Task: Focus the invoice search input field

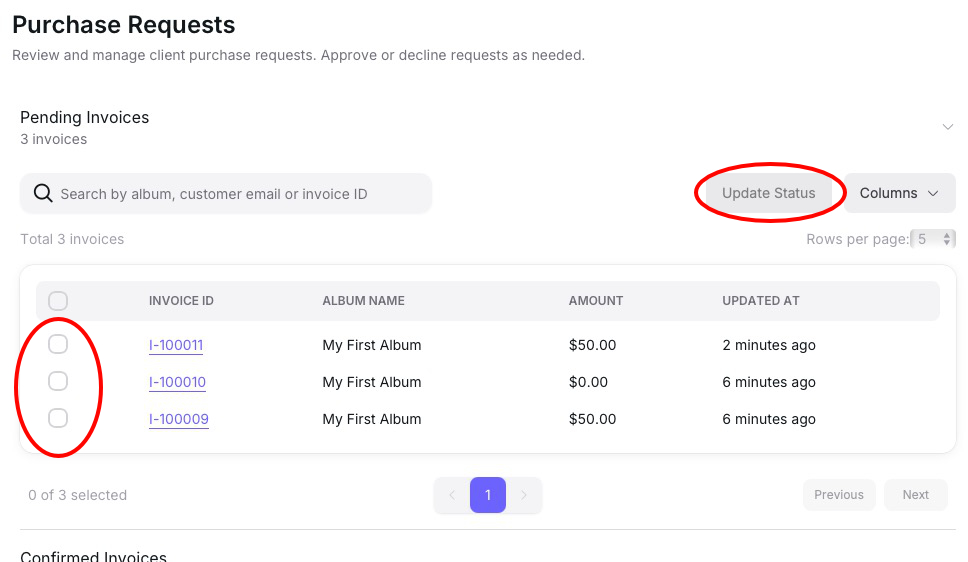Action: tap(240, 194)
